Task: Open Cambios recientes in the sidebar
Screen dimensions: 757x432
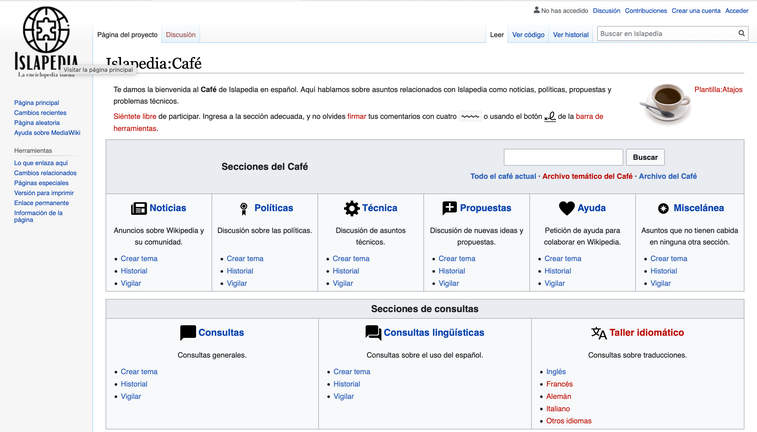Action: point(40,113)
